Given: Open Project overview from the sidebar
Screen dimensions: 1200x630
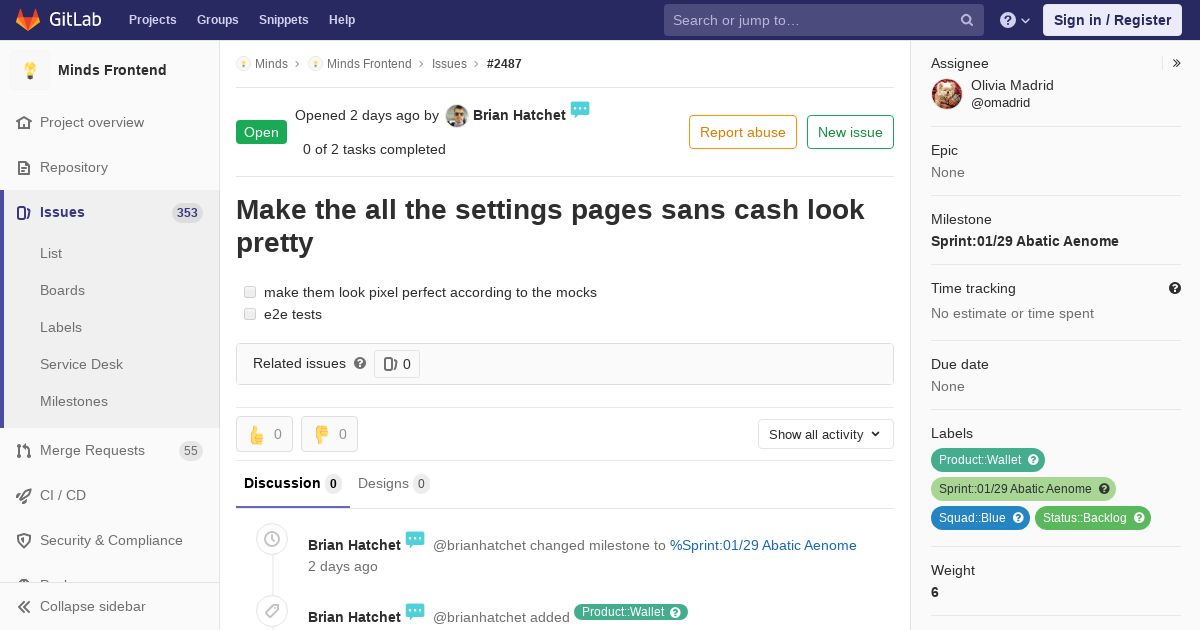Looking at the screenshot, I should [x=92, y=122].
